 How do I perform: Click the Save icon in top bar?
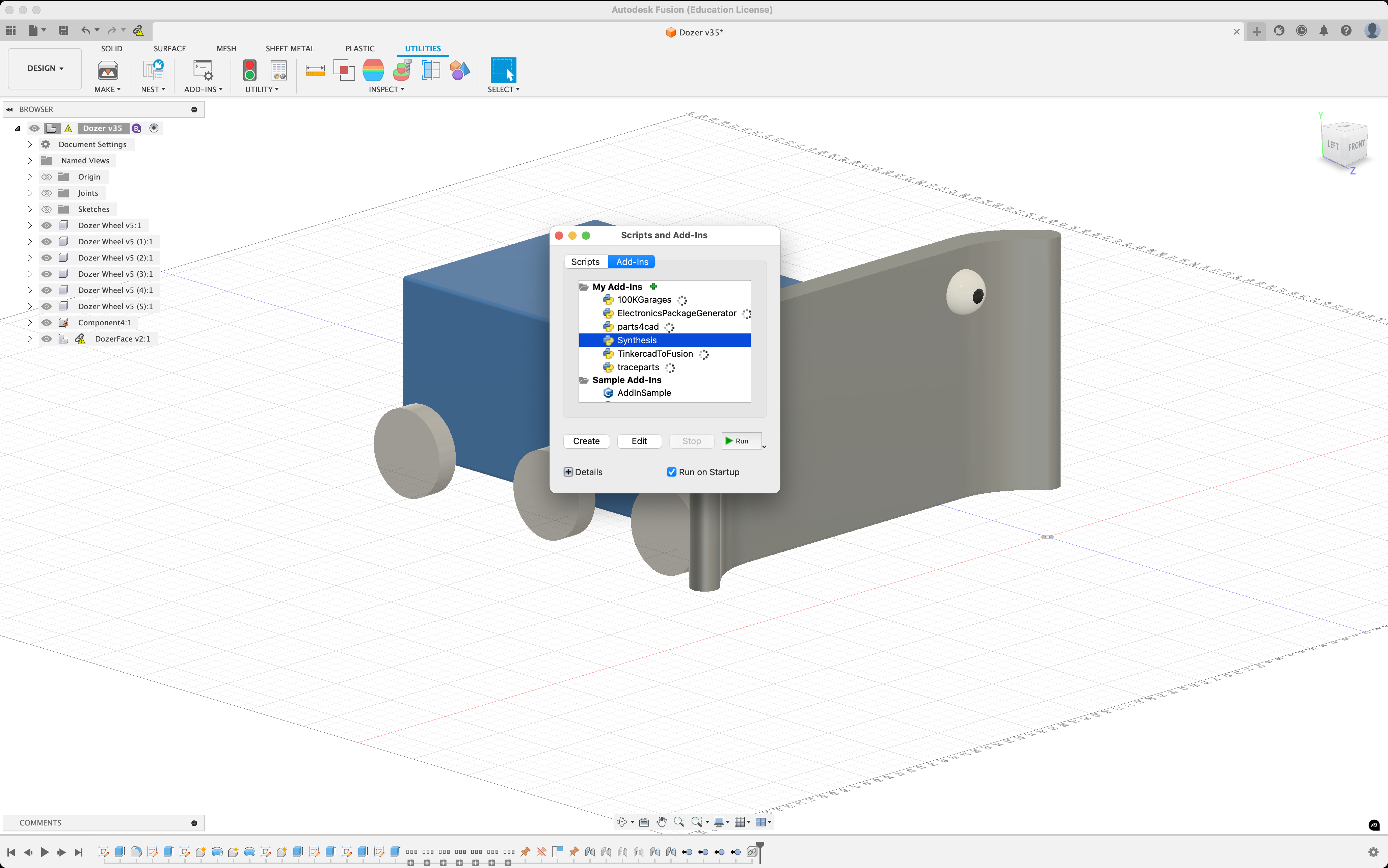pos(63,30)
